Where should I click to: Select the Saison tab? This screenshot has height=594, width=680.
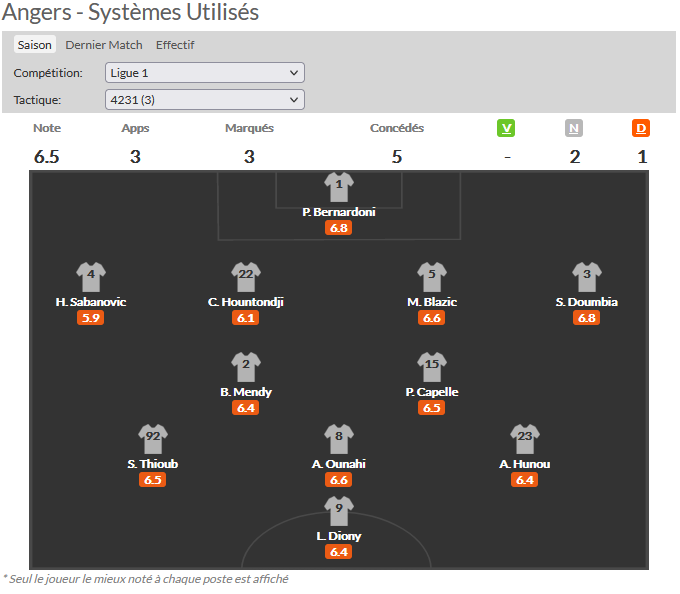tap(35, 45)
